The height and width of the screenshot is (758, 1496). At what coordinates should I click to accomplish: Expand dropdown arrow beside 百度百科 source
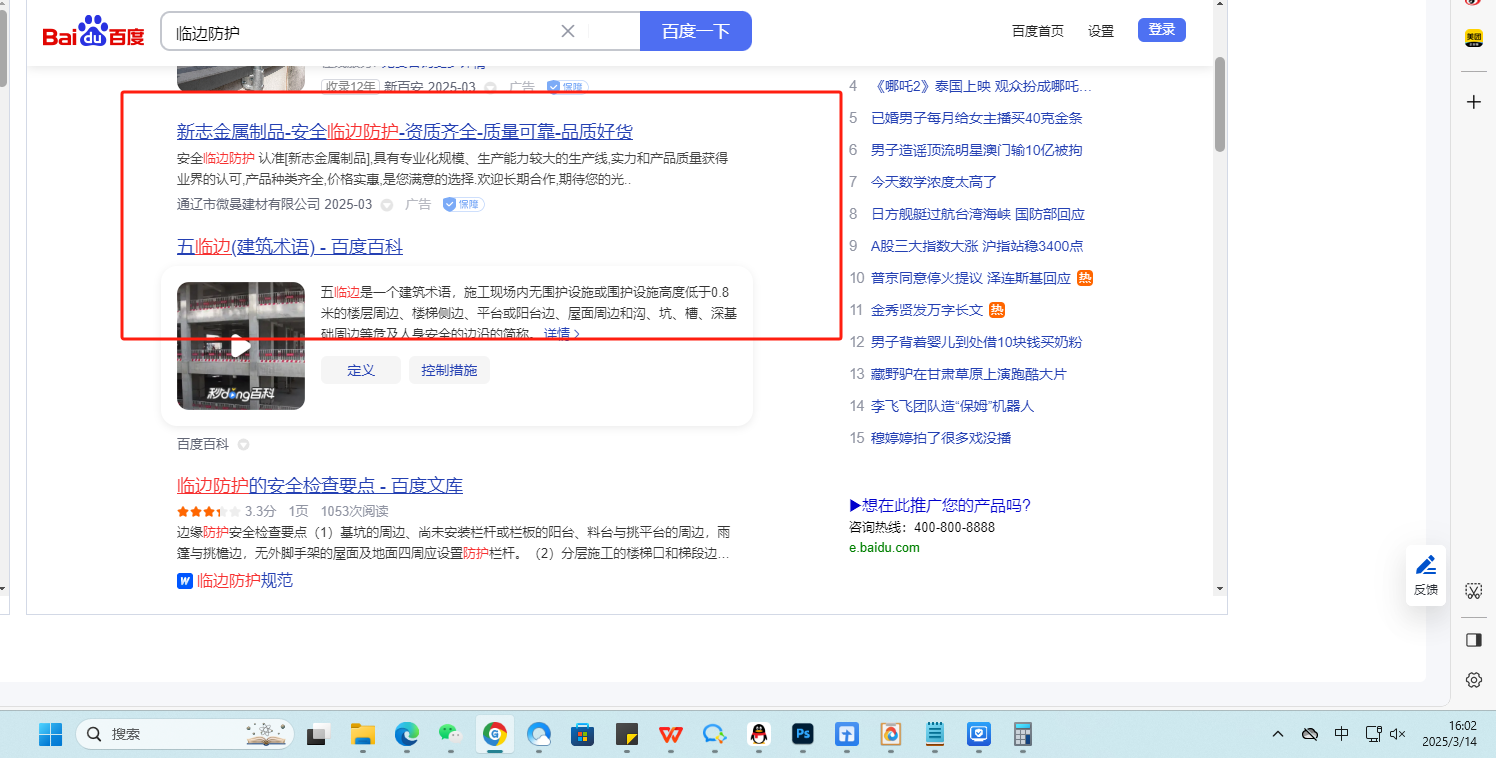(x=243, y=444)
